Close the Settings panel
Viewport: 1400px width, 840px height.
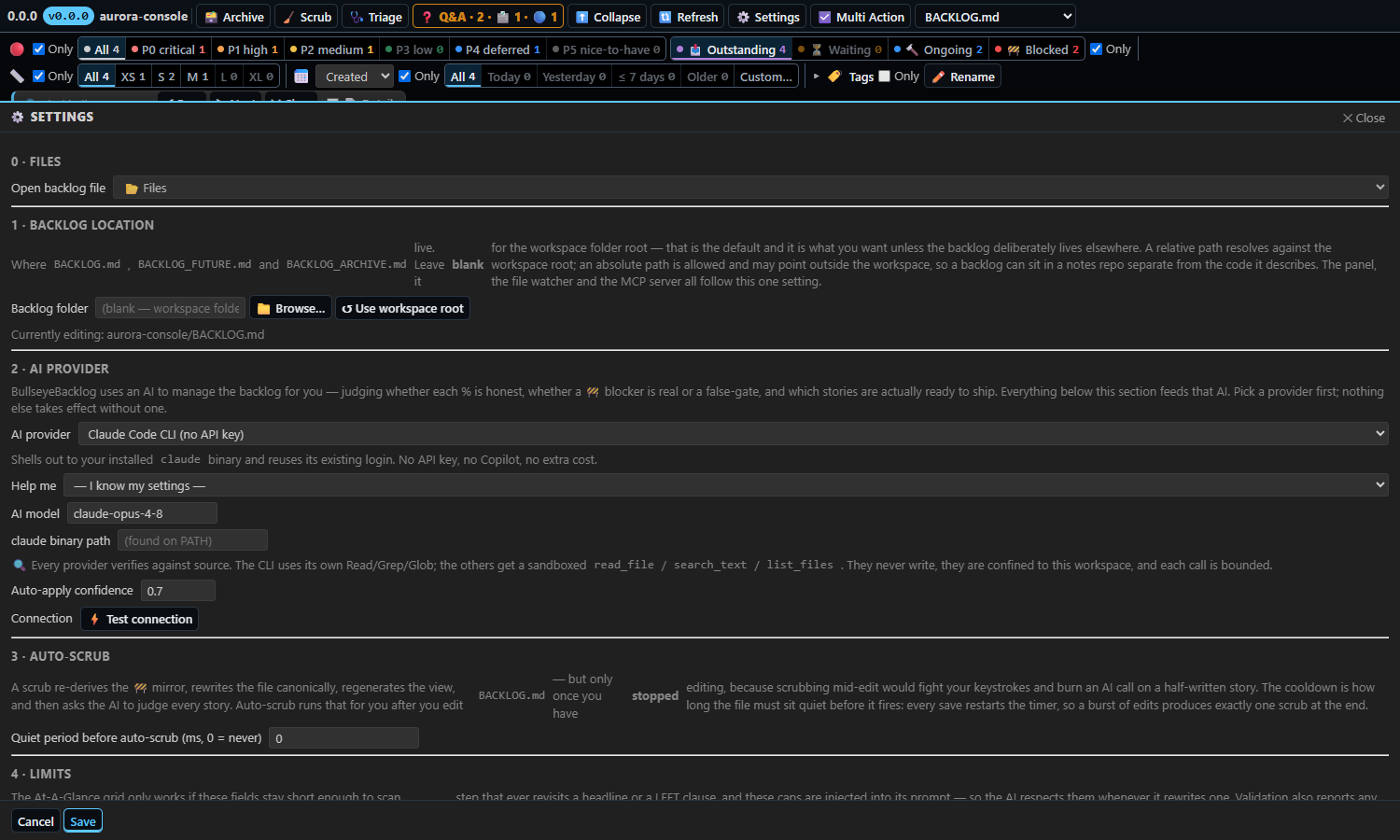tap(1364, 118)
